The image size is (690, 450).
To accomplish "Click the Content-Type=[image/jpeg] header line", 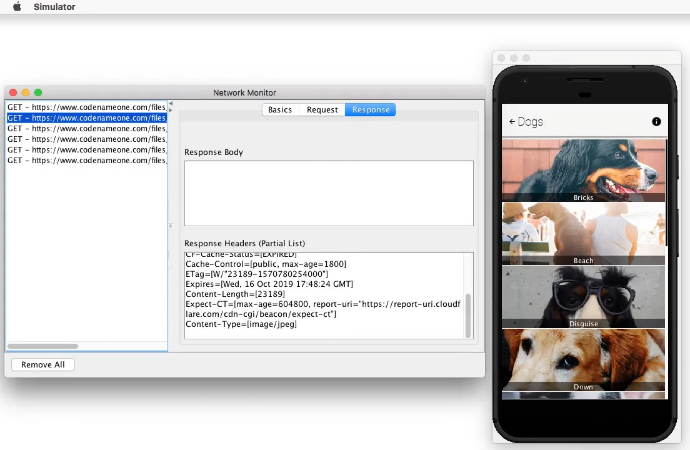I will (x=241, y=324).
